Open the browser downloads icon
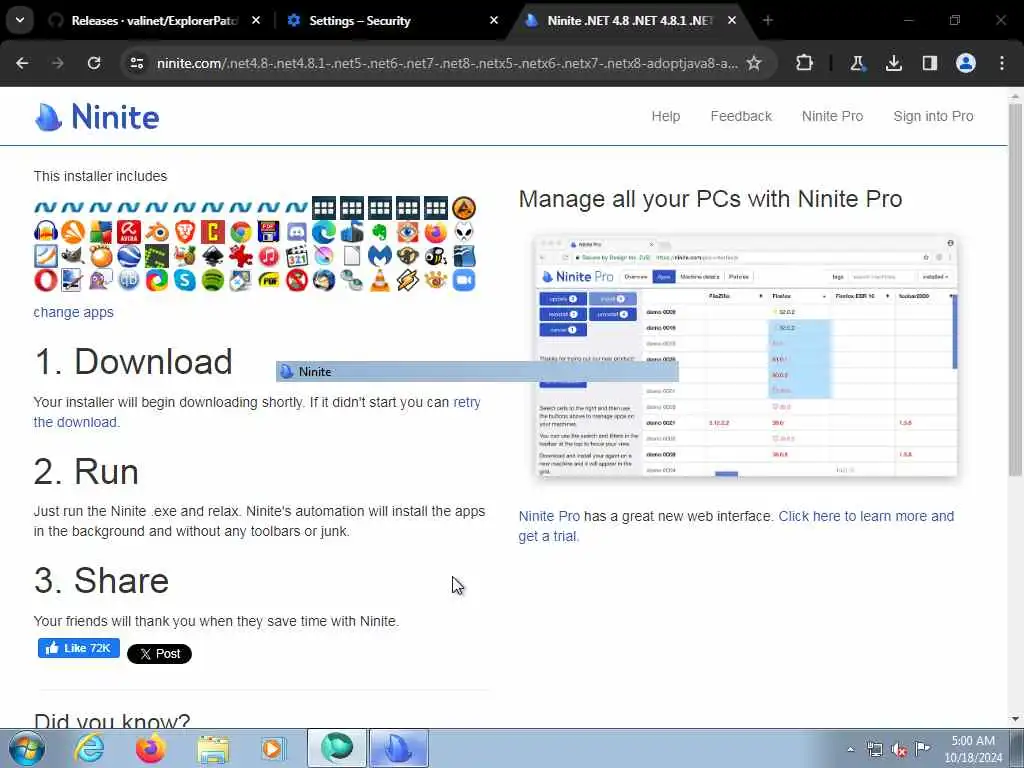Screen dimensions: 1024x768 [x=893, y=63]
